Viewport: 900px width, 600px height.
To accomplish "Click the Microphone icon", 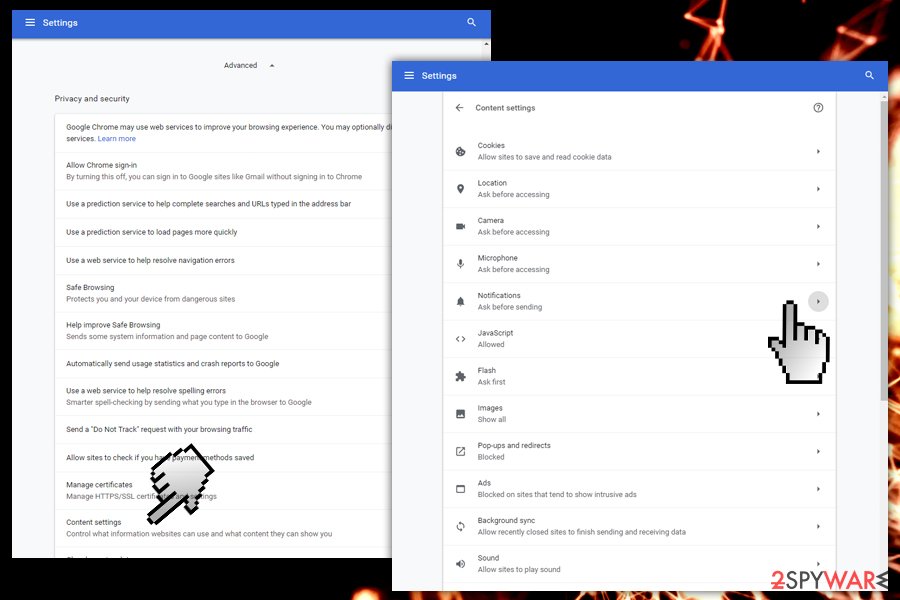I will point(460,264).
